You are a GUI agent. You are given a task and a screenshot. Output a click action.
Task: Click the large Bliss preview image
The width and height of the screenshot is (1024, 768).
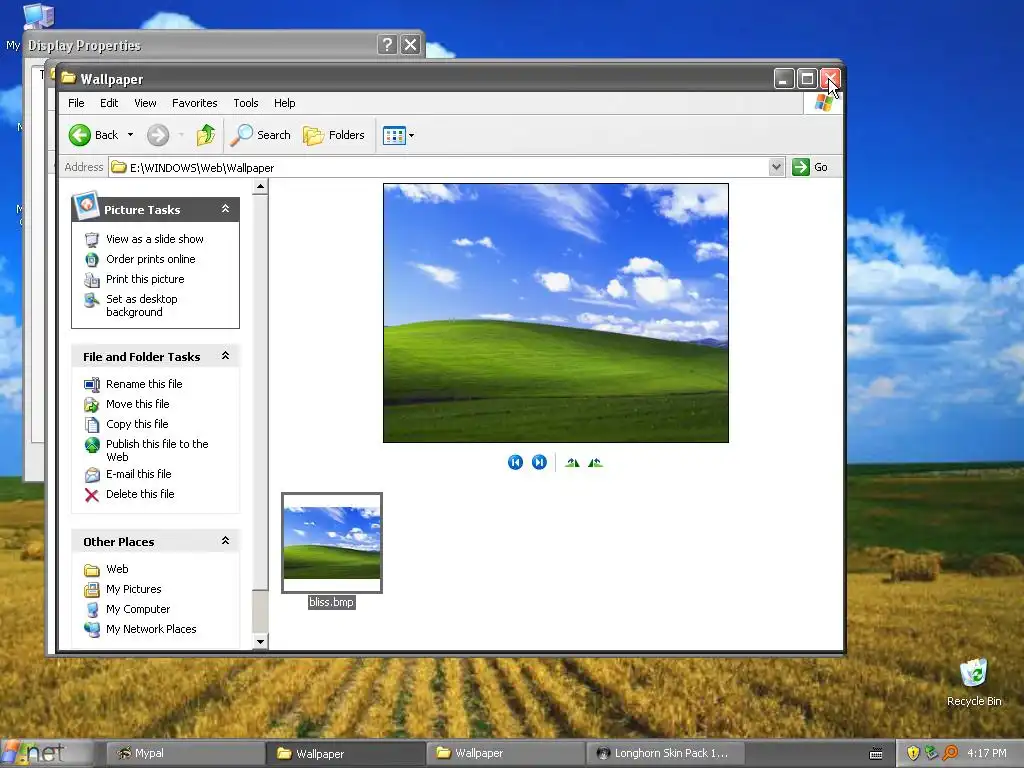(556, 313)
